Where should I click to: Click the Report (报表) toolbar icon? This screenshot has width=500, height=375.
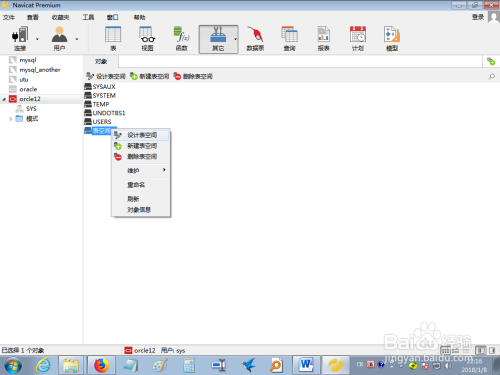coord(324,38)
